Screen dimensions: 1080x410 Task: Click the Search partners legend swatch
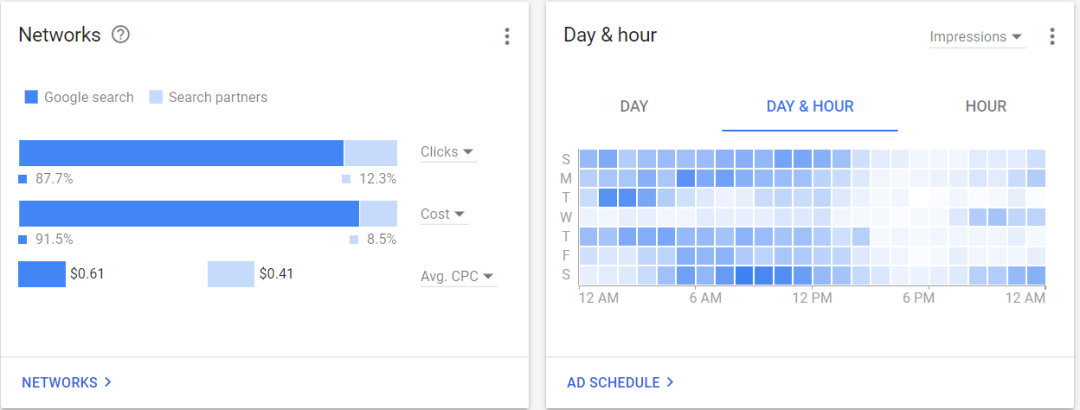click(x=156, y=97)
